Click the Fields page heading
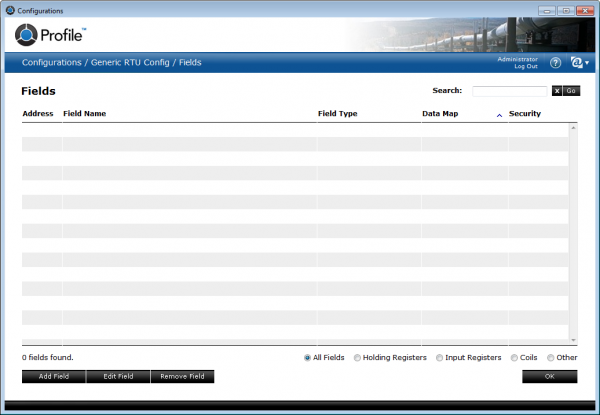The image size is (600, 415). [x=38, y=91]
